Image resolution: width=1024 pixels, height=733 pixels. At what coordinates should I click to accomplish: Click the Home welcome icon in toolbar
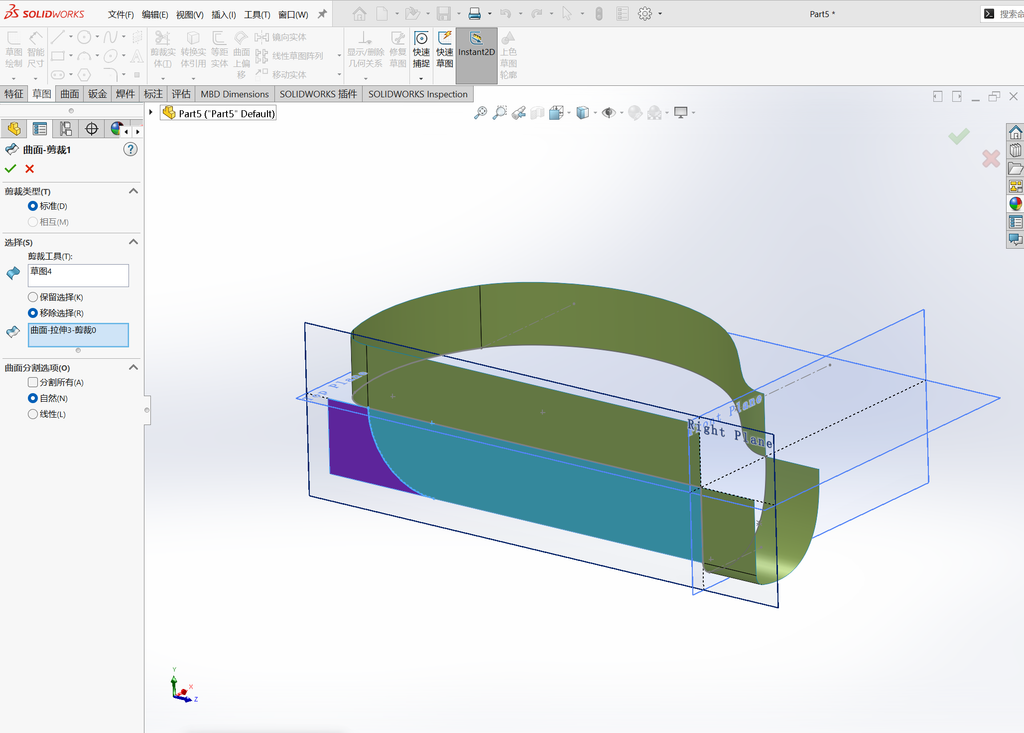[359, 14]
